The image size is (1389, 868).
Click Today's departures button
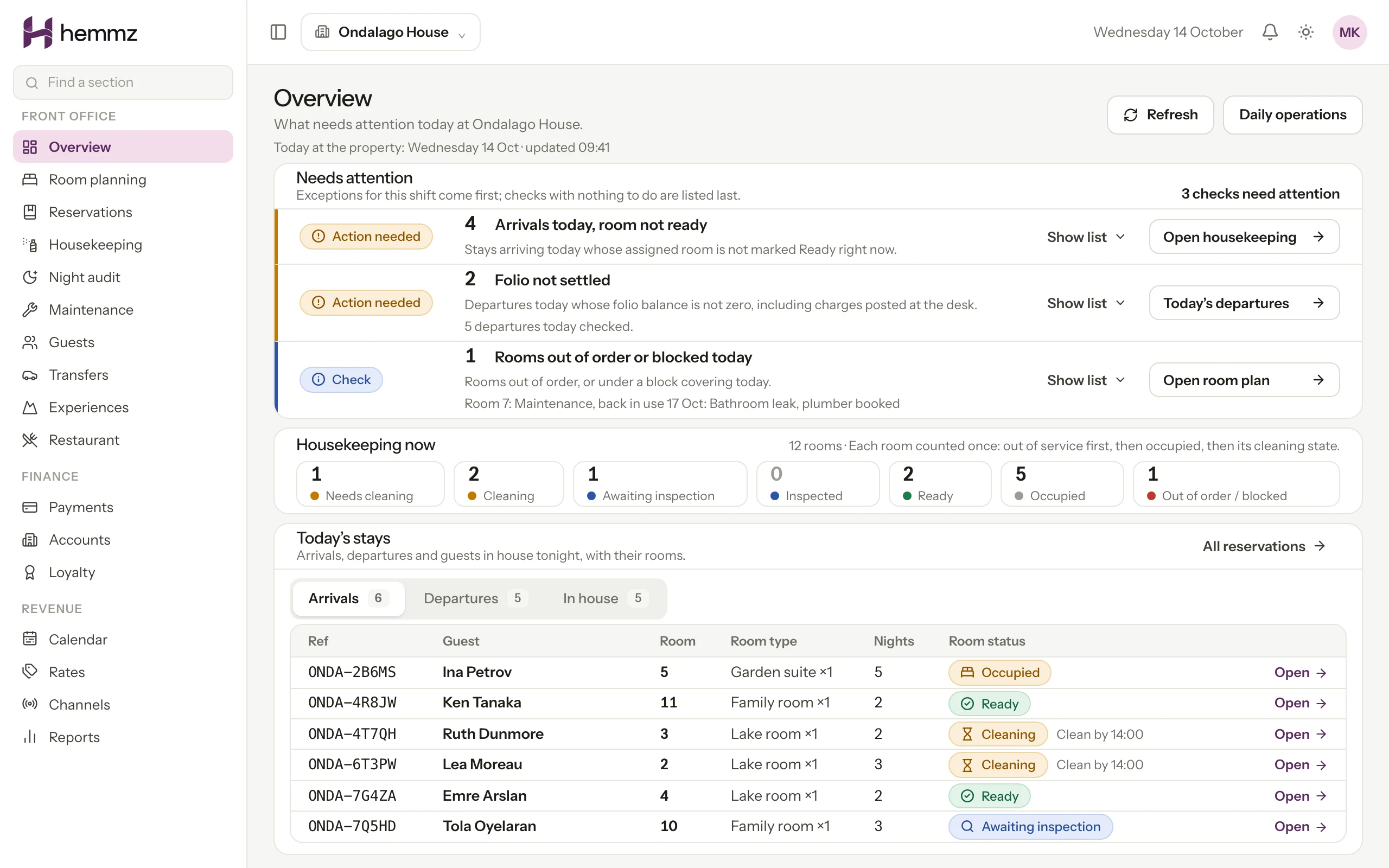[1244, 303]
